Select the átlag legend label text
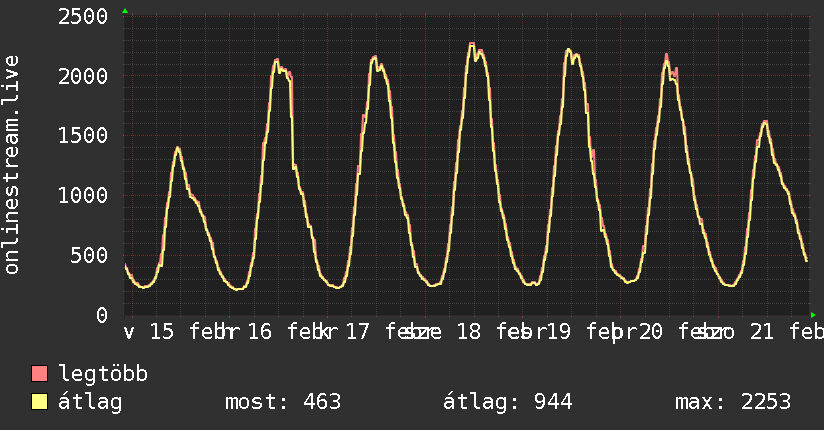Image resolution: width=824 pixels, height=430 pixels. pyautogui.click(x=91, y=402)
